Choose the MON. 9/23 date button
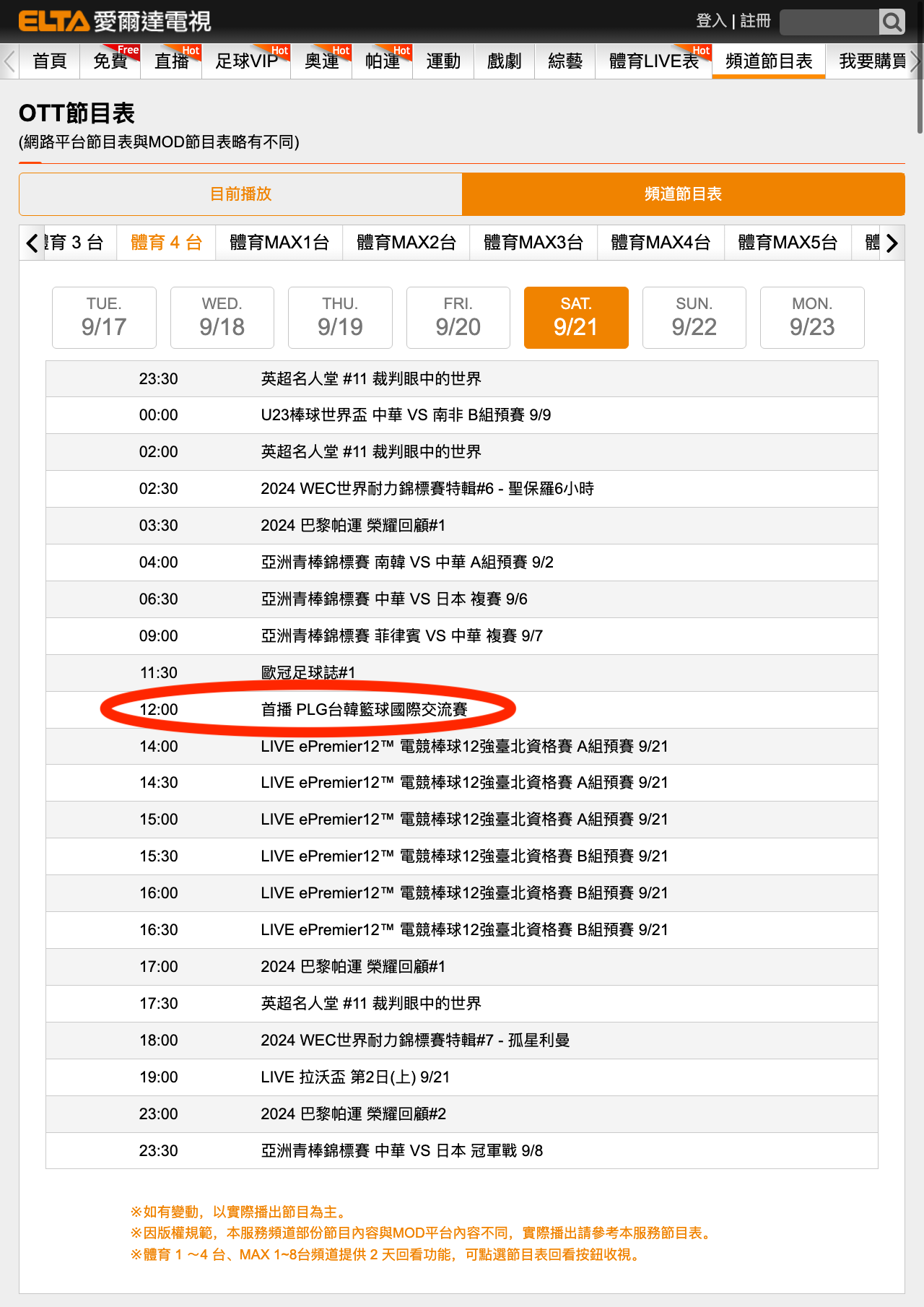The width and height of the screenshot is (924, 1307). tap(812, 318)
